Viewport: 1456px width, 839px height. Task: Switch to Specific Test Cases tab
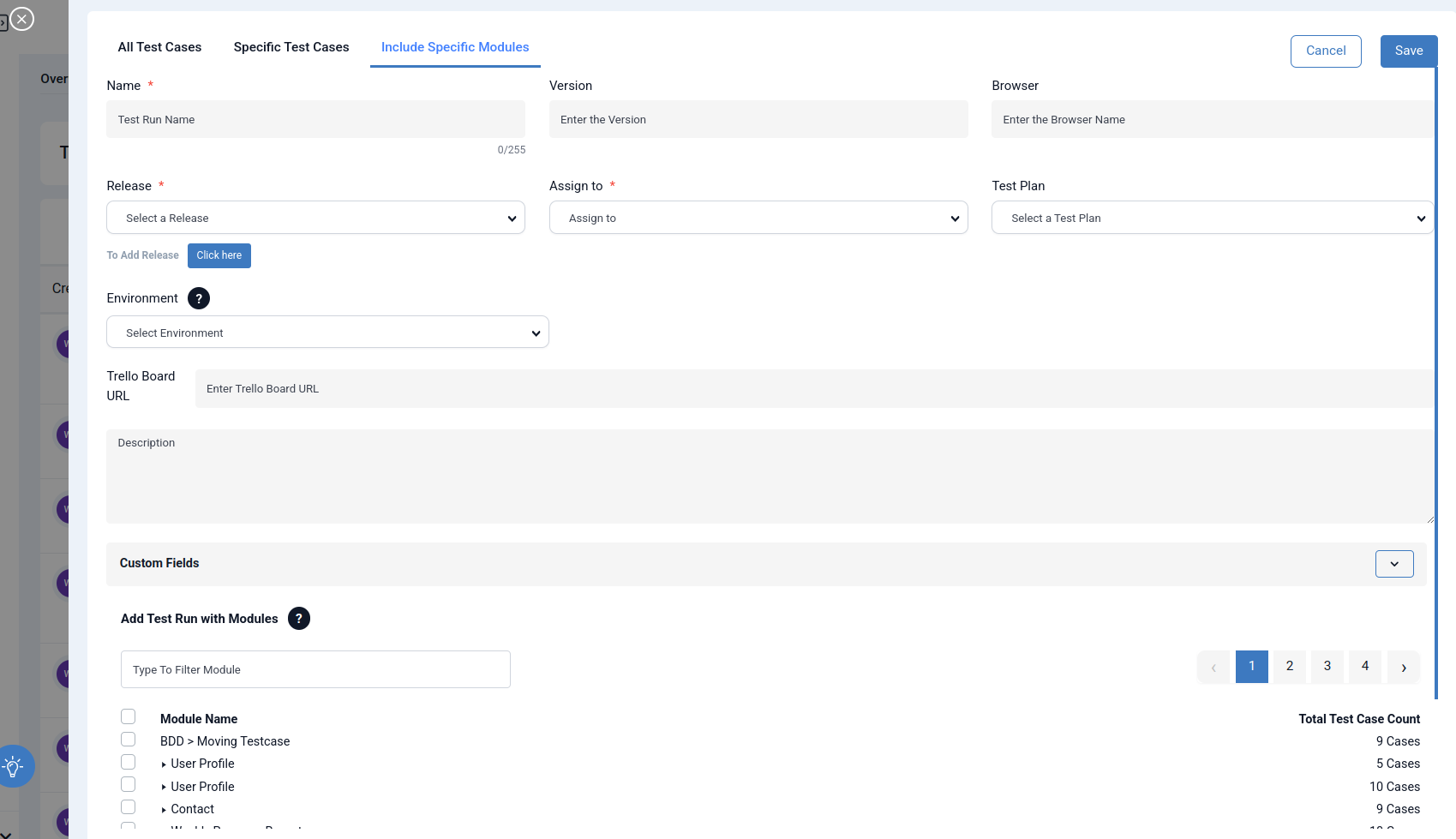point(291,47)
